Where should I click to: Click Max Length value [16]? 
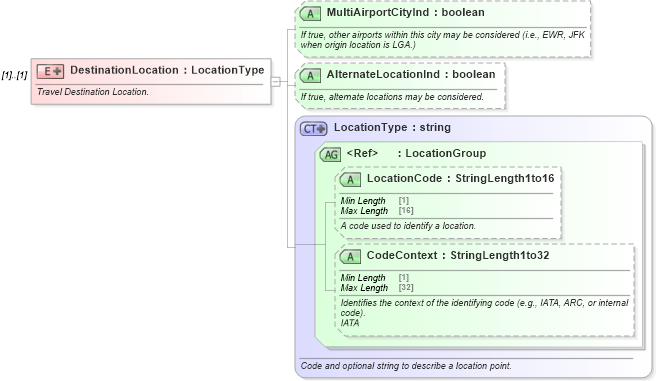406,211
